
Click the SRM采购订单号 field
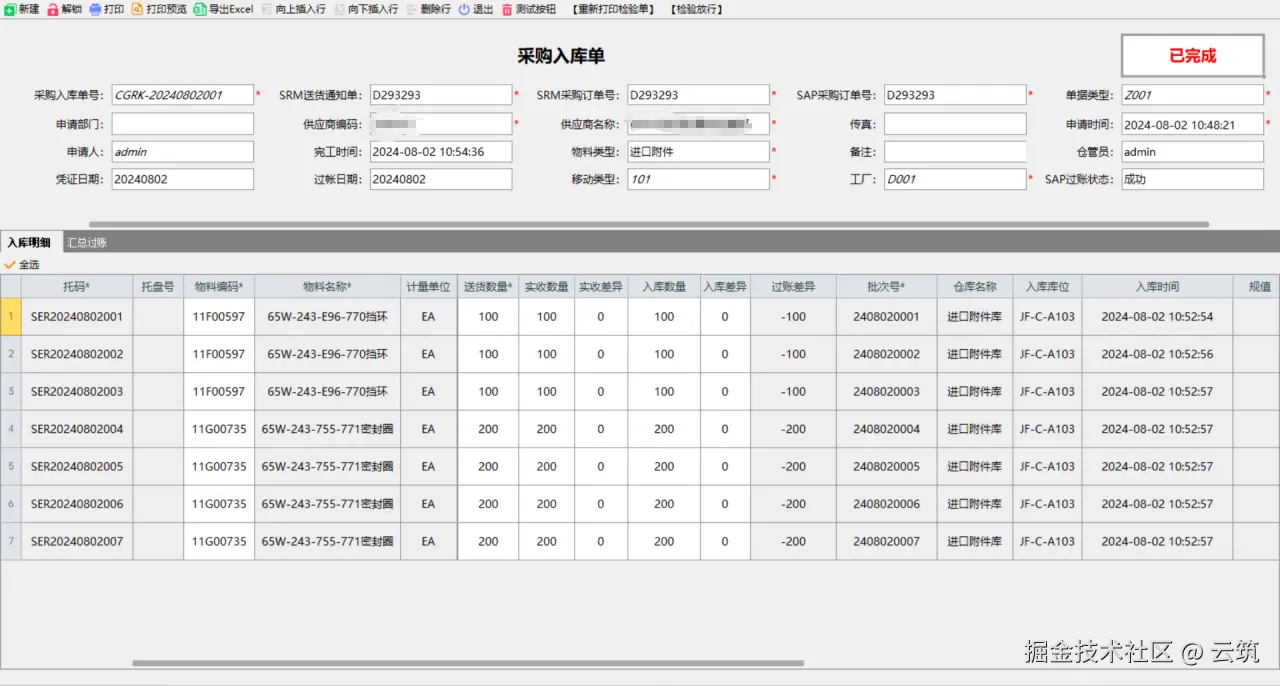pyautogui.click(x=698, y=95)
